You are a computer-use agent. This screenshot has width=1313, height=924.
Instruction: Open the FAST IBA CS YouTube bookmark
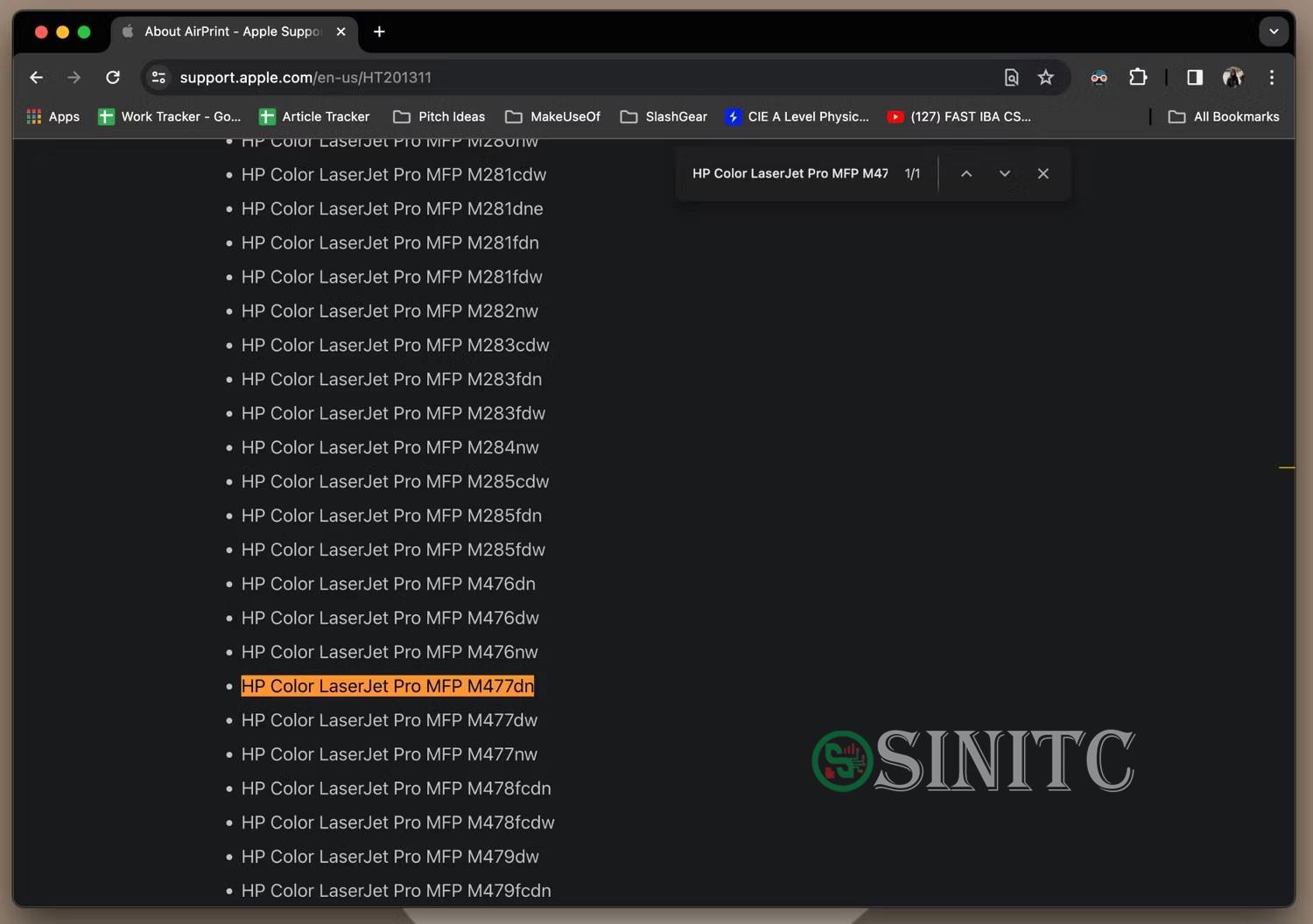959,116
